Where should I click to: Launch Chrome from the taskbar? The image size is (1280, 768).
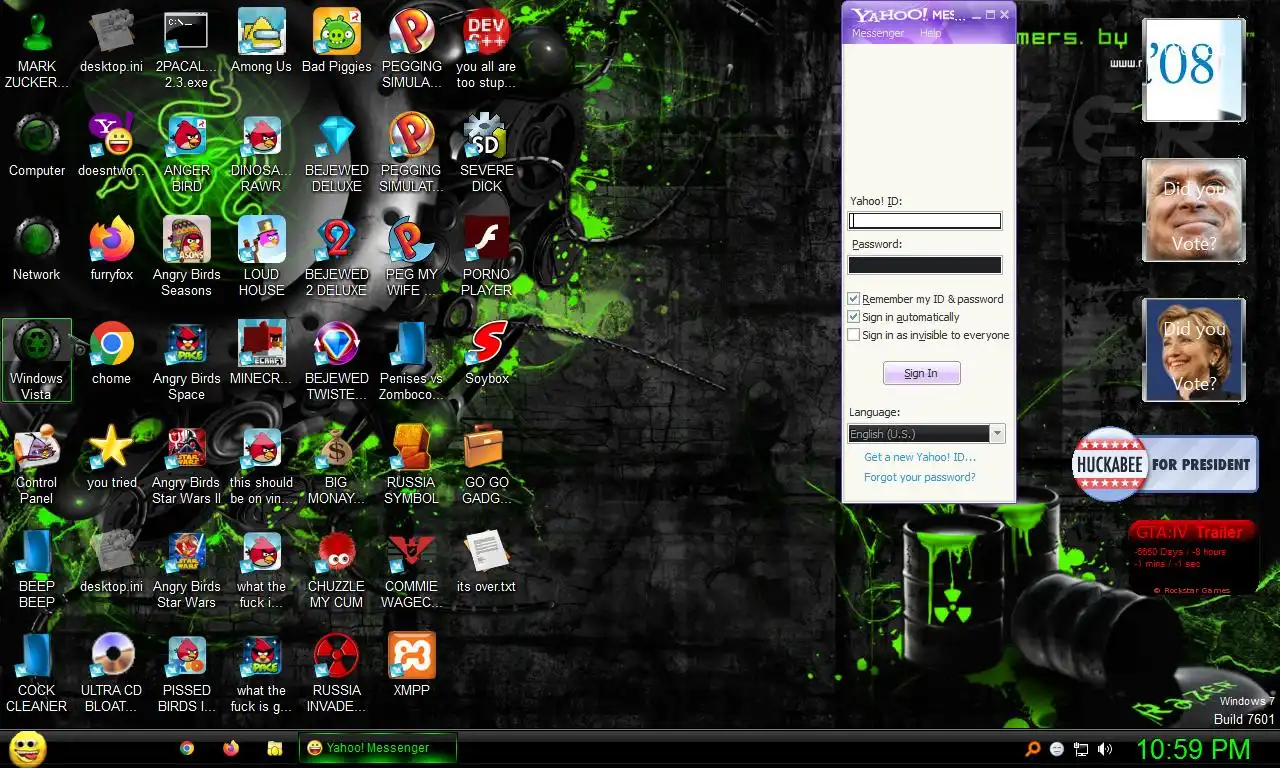187,748
